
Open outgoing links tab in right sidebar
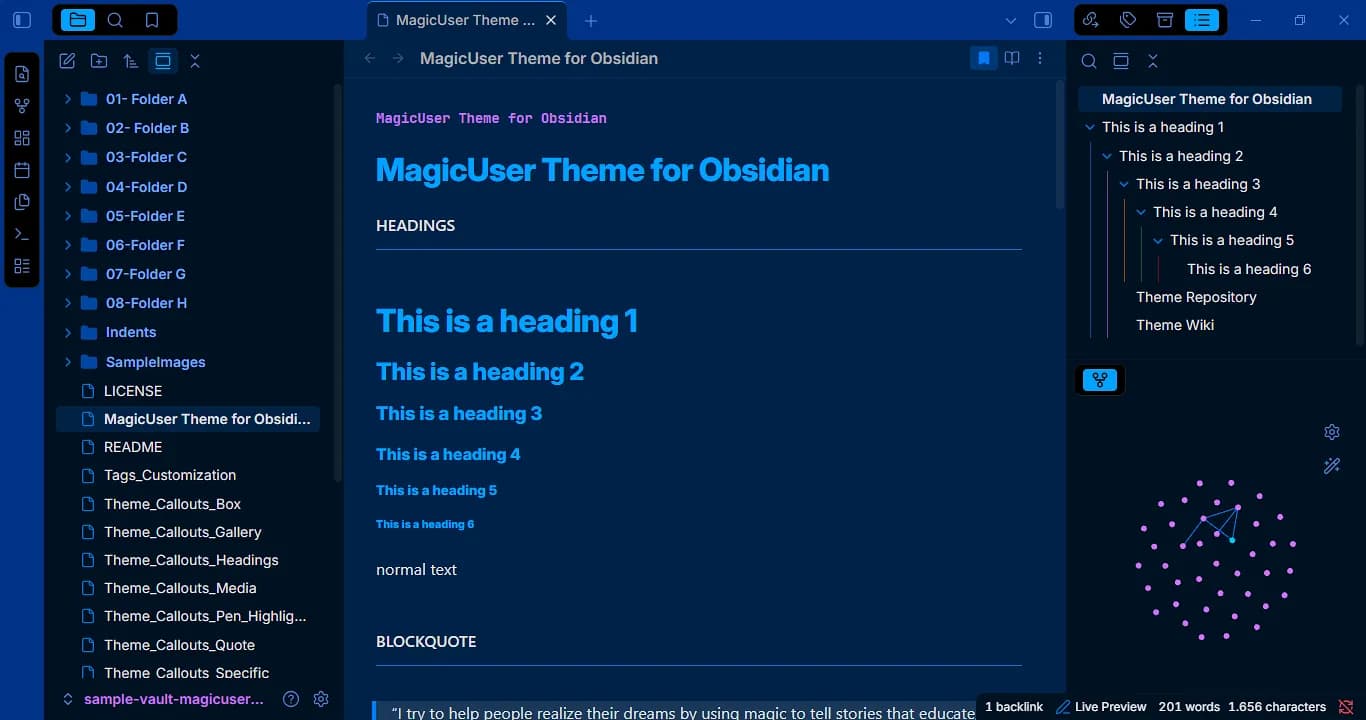[x=1092, y=20]
